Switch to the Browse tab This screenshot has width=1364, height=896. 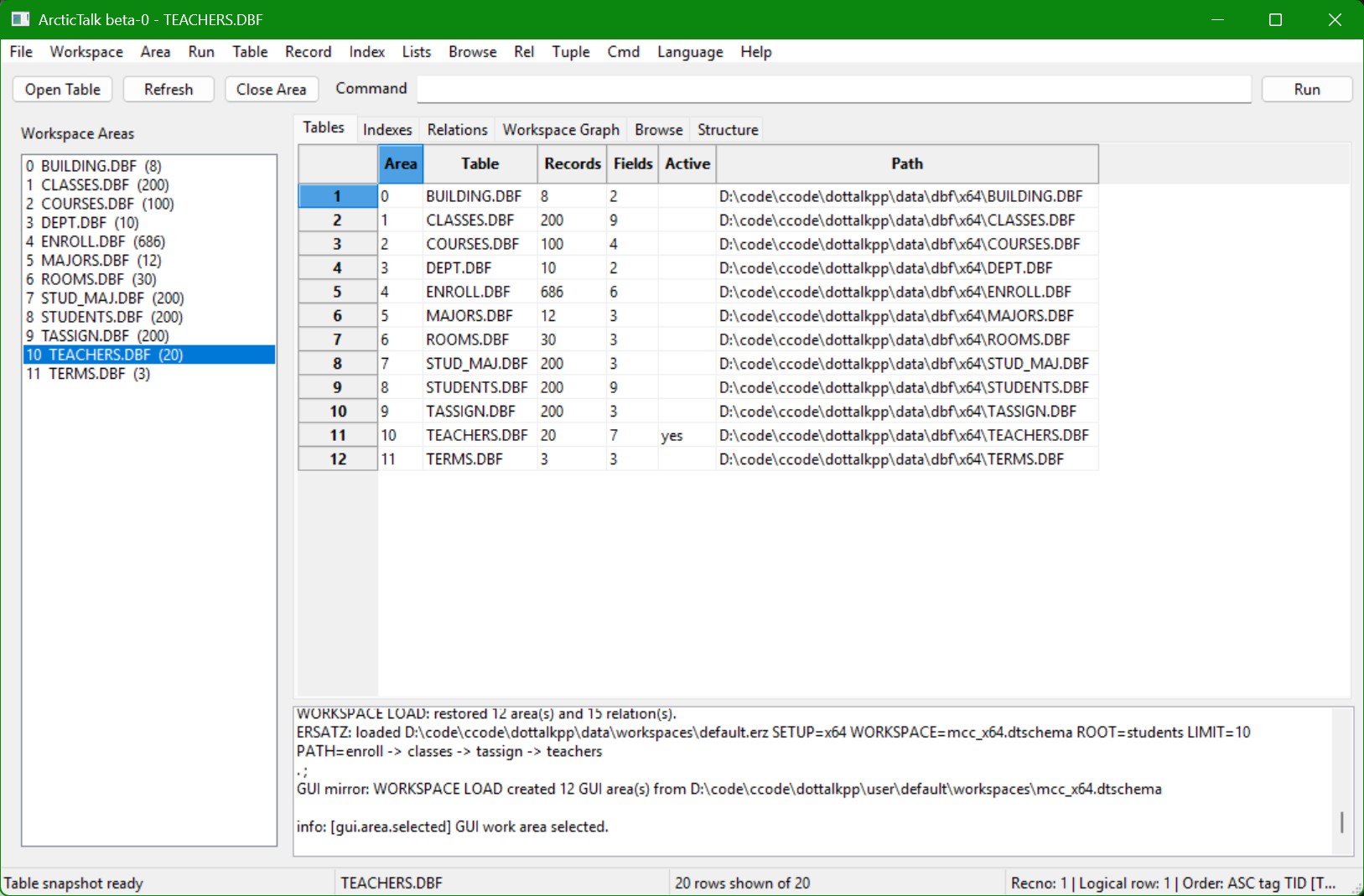coord(659,130)
